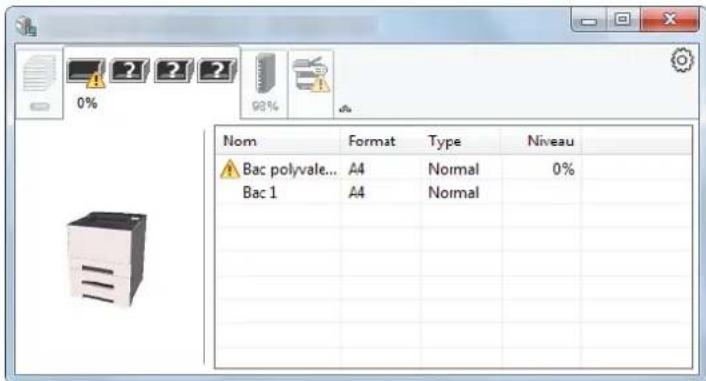
Task: Minimize the status monitor window
Action: point(588,20)
